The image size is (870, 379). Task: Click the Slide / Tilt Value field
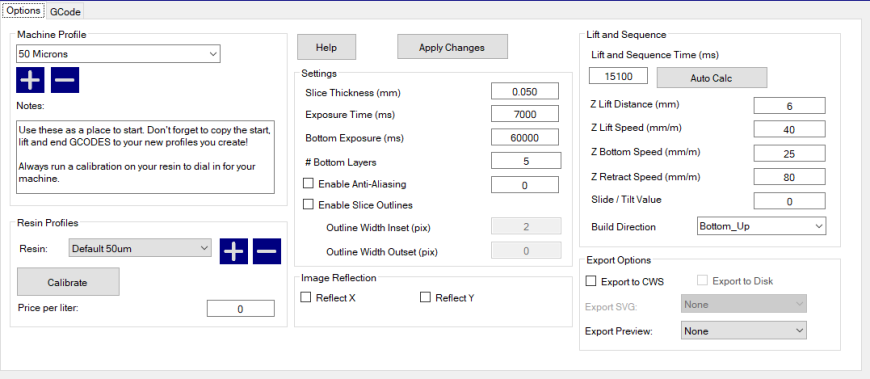[x=790, y=201]
